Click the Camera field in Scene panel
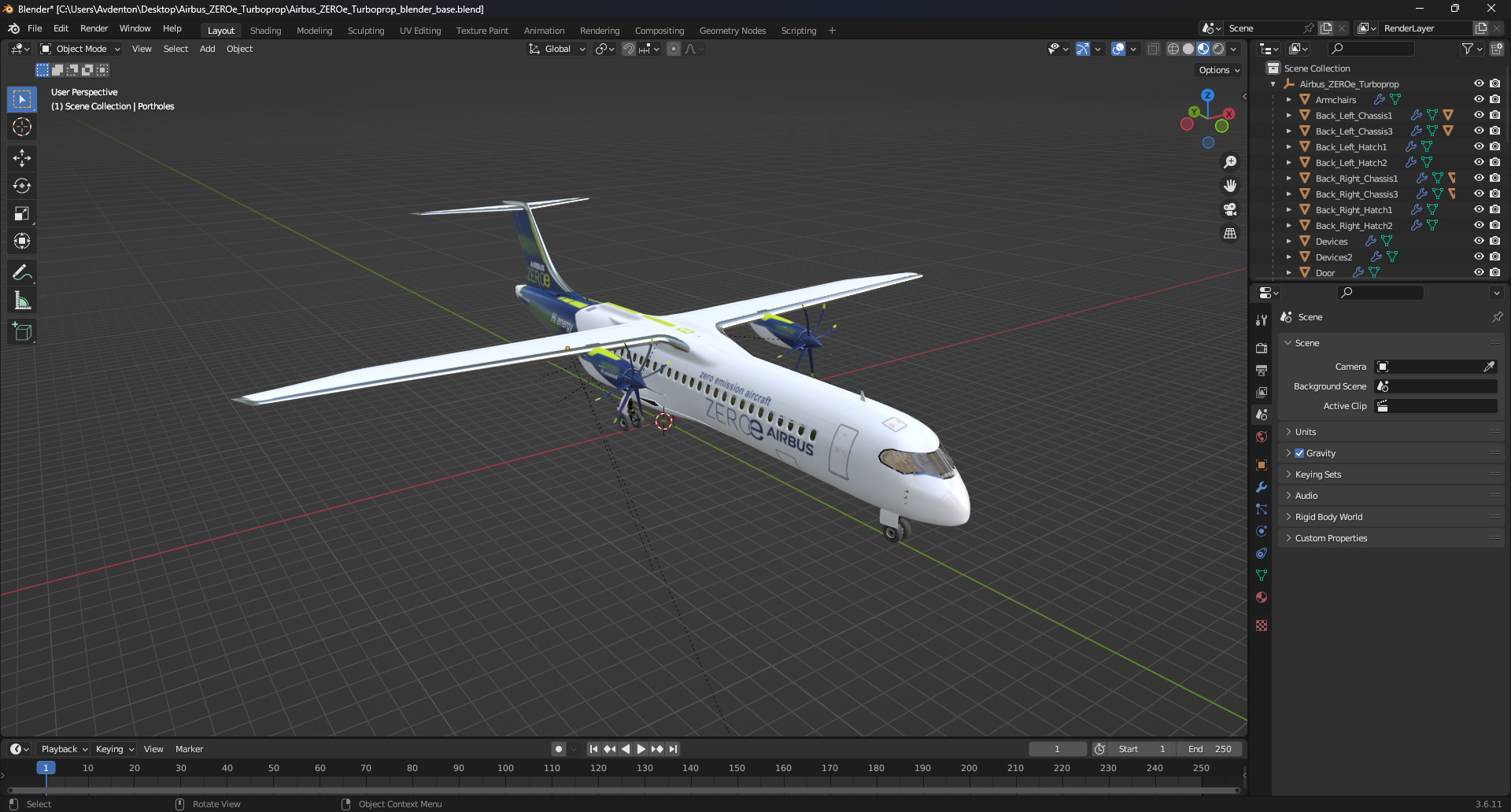Image resolution: width=1511 pixels, height=812 pixels. click(1435, 367)
